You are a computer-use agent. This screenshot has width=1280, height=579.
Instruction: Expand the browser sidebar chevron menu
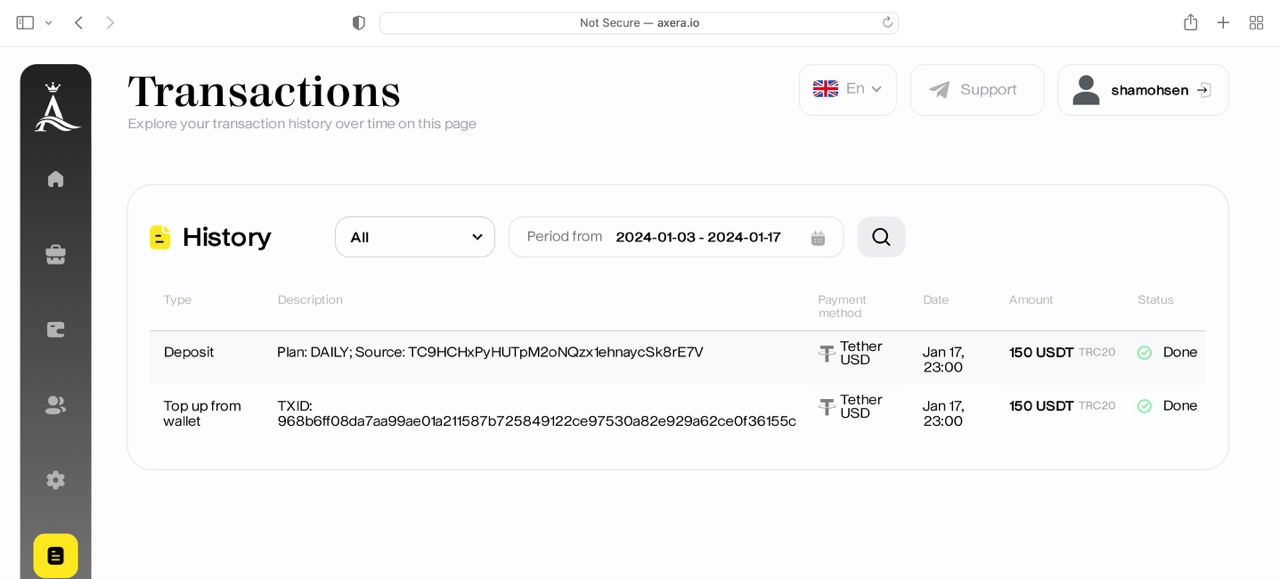pyautogui.click(x=48, y=23)
